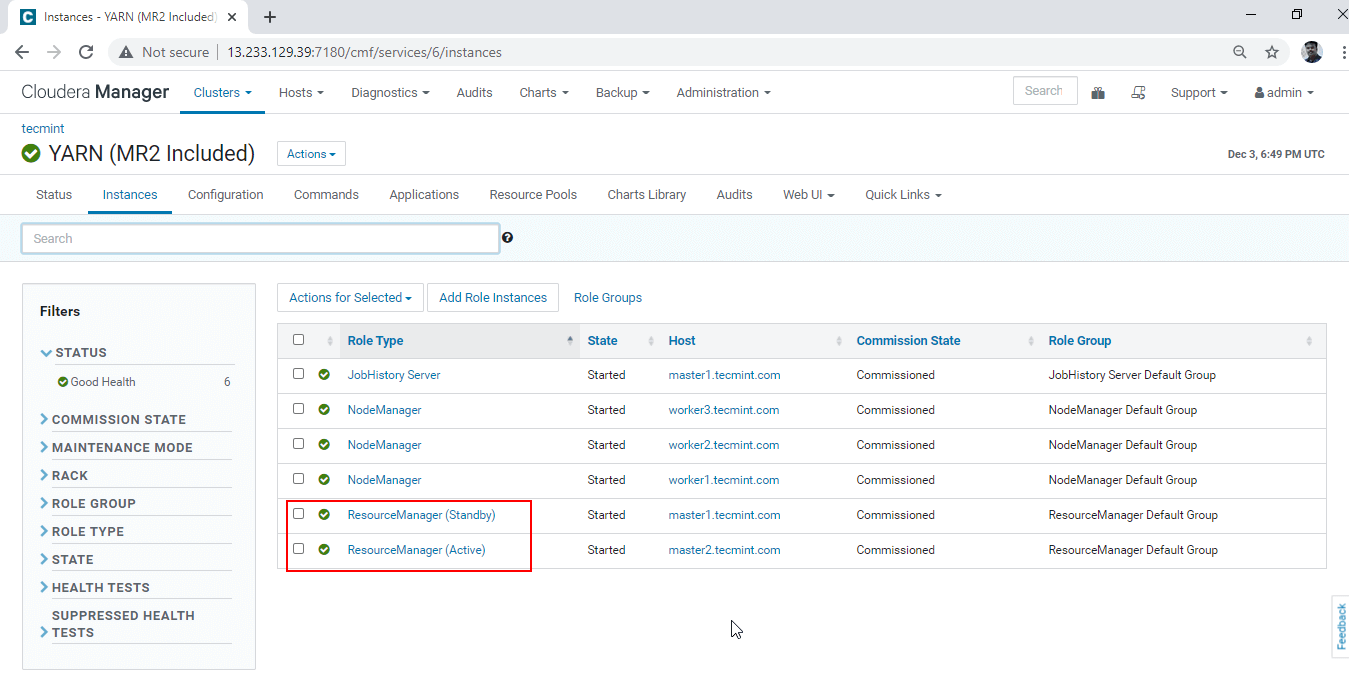Toggle the select-all checkbox in table header
1349x682 pixels.
[x=298, y=340]
